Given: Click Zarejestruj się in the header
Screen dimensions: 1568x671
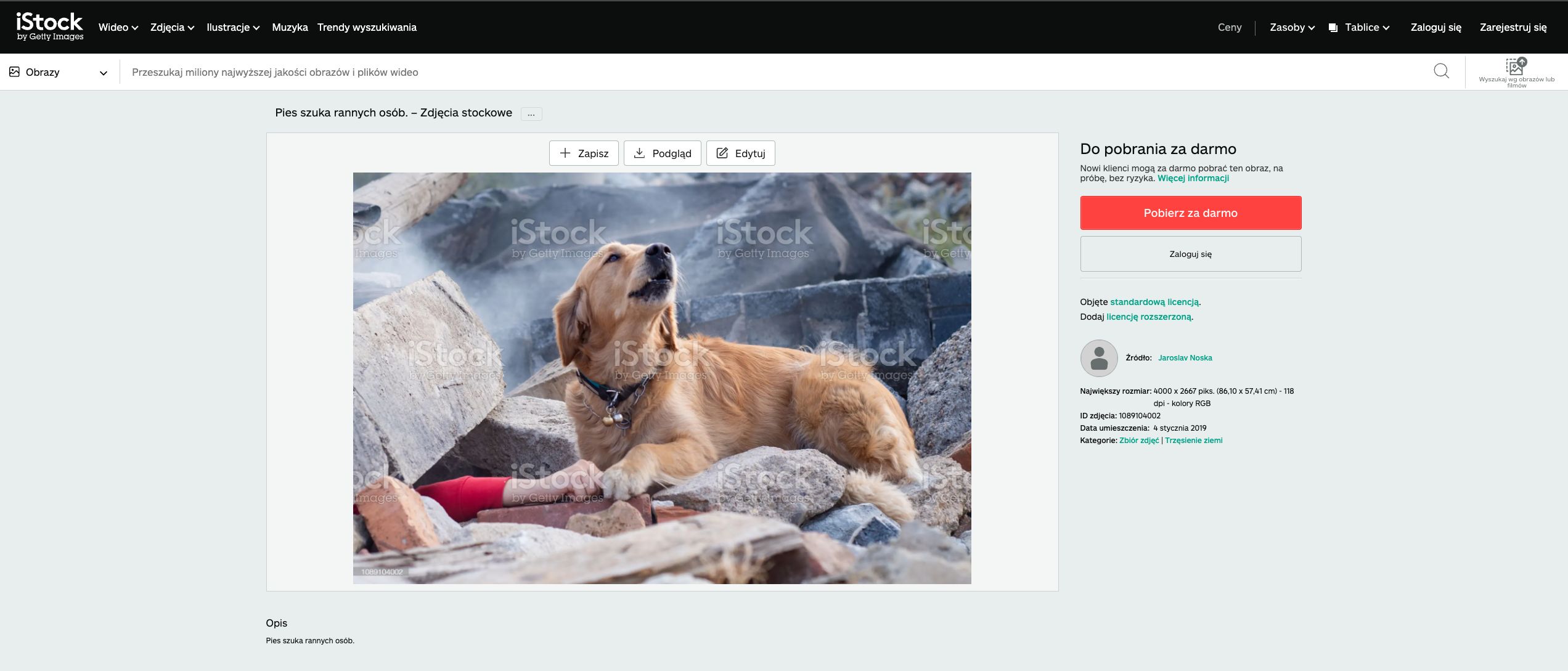Looking at the screenshot, I should (x=1513, y=28).
